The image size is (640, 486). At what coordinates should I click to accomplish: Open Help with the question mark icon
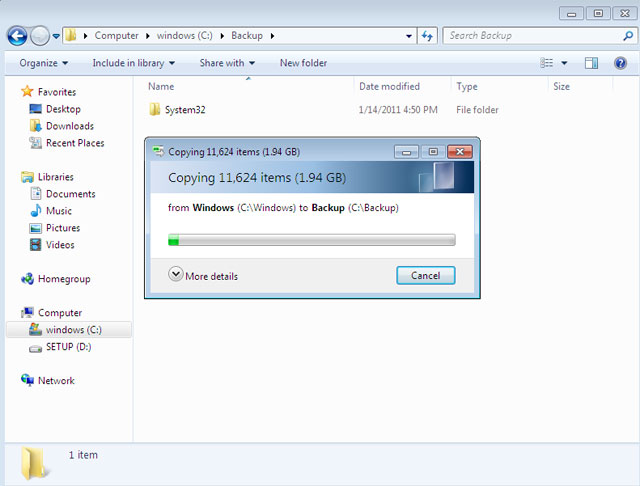[x=620, y=63]
